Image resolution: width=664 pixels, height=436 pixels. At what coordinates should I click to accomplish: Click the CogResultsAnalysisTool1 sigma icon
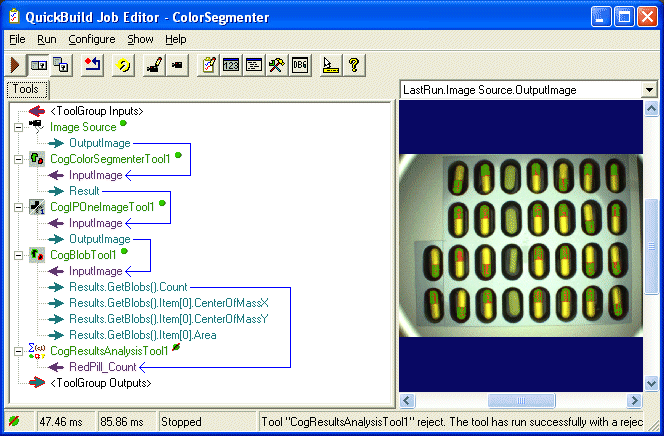tap(37, 351)
